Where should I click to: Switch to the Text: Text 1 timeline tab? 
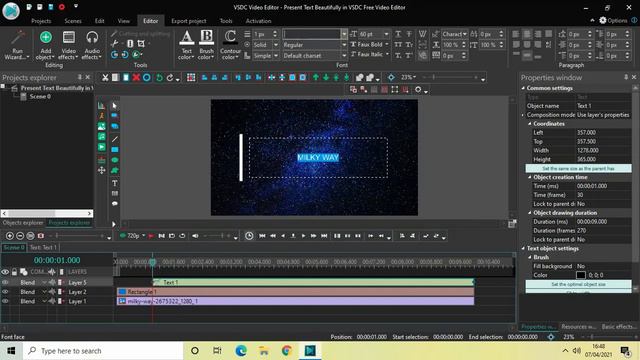point(43,247)
